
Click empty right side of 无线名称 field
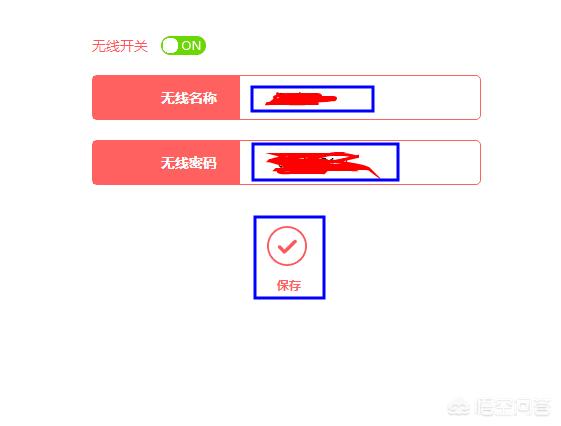[426, 98]
